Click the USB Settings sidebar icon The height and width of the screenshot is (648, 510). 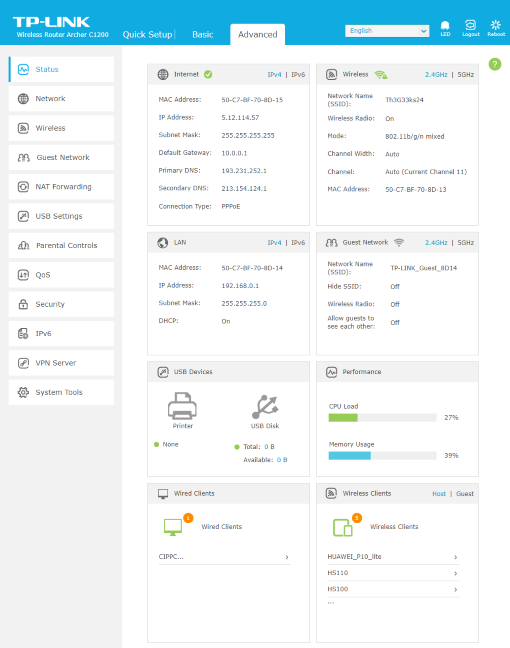(x=23, y=216)
